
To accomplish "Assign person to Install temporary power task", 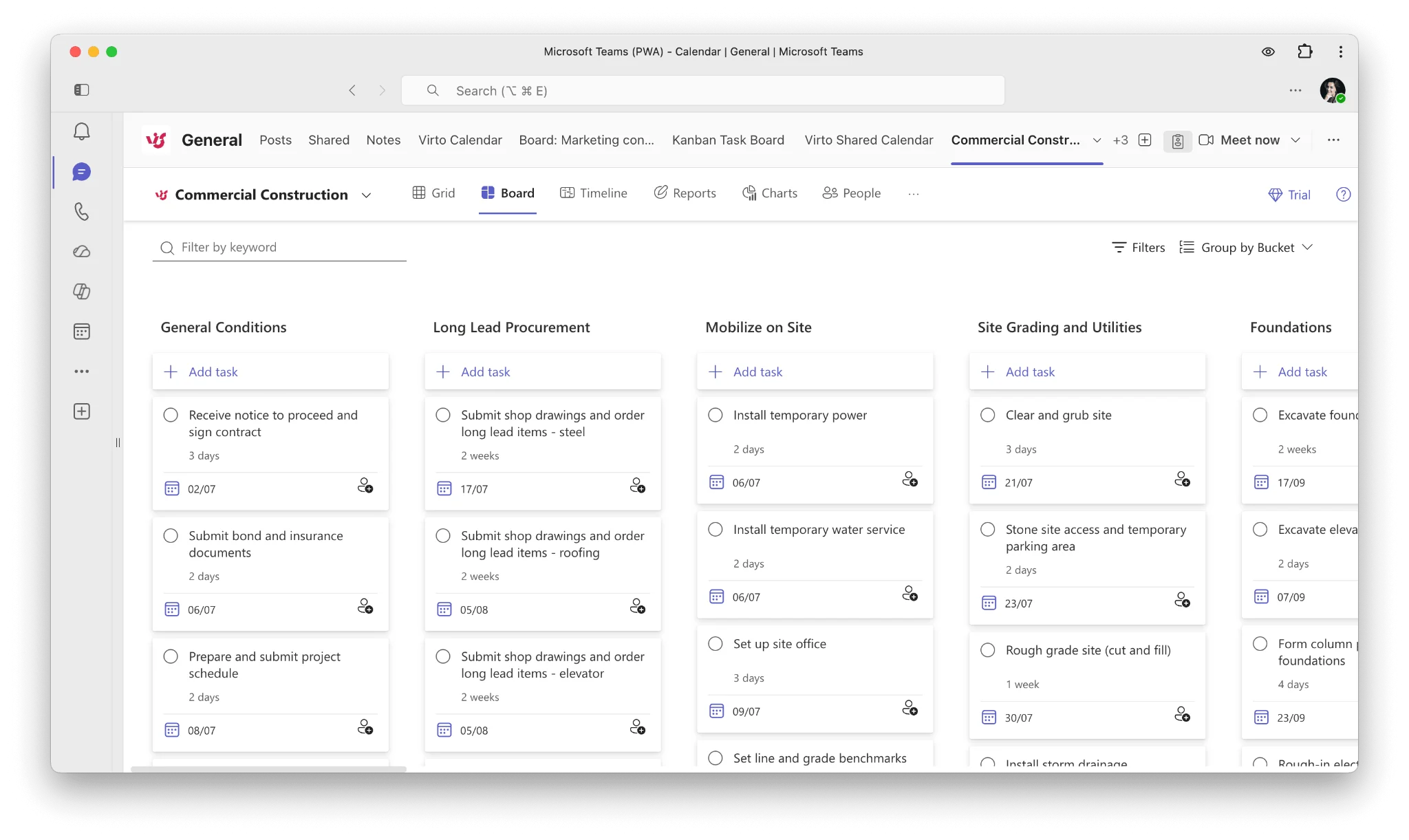I will click(x=910, y=480).
